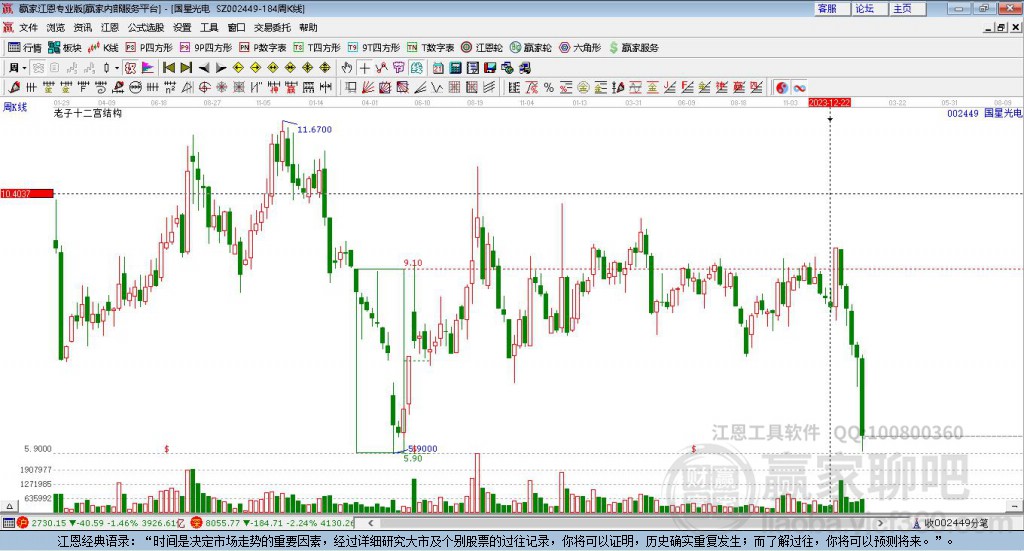The image size is (1024, 551).
Task: Jump to first bar with skip-to-start arrow
Action: click(168, 68)
